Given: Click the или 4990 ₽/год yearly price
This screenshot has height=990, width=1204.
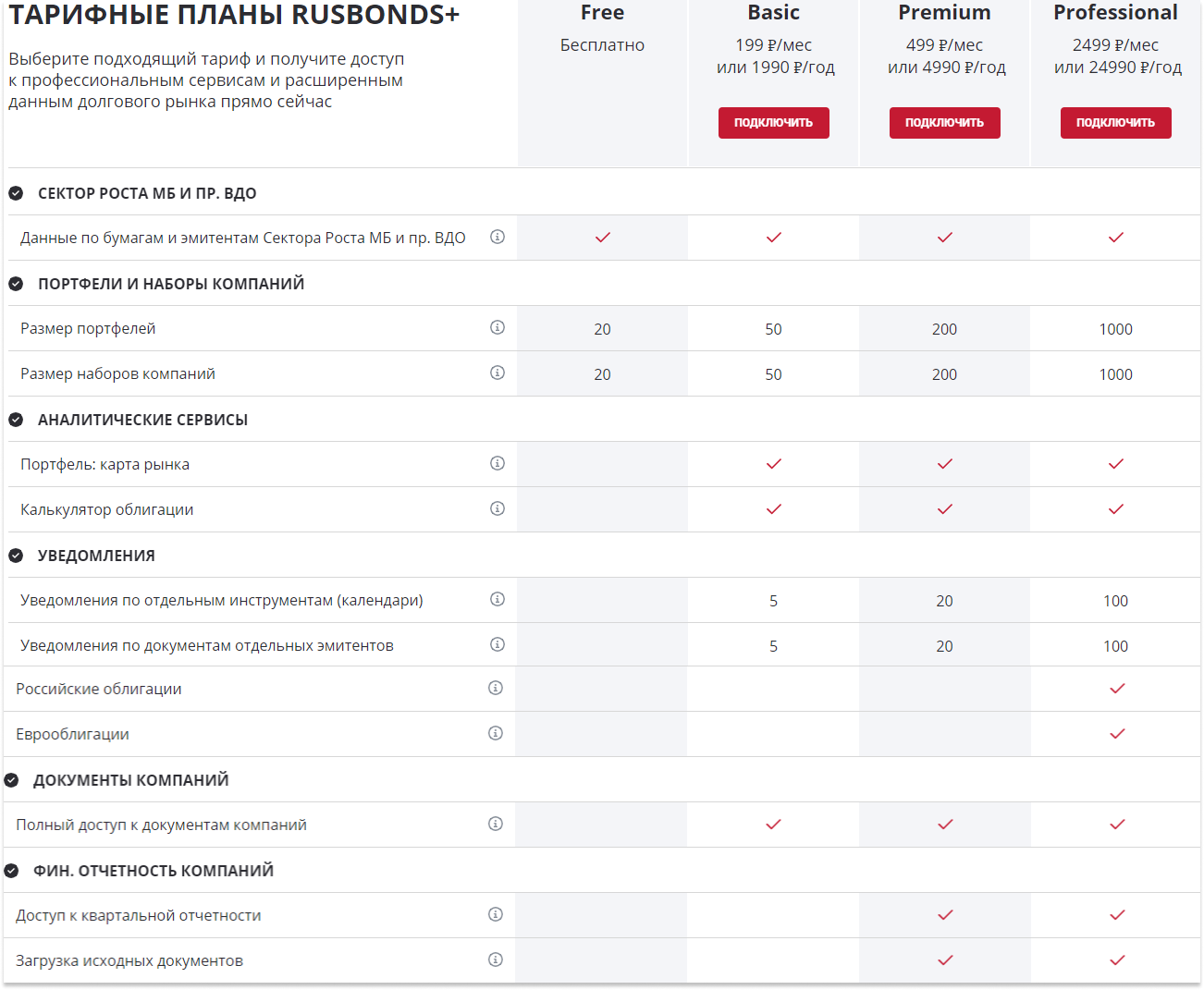Looking at the screenshot, I should tap(947, 67).
